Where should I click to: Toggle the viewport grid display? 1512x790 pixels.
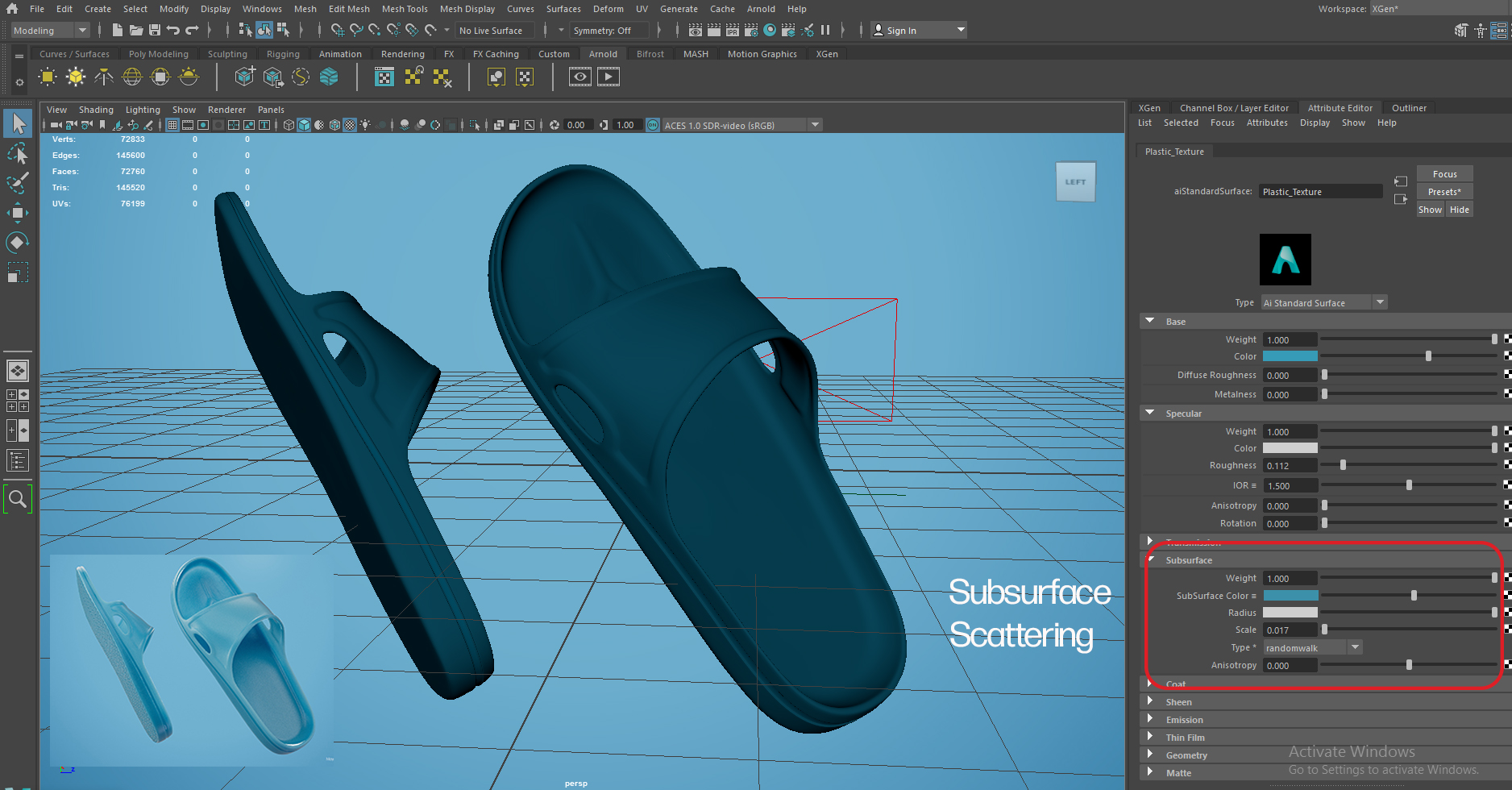172,125
